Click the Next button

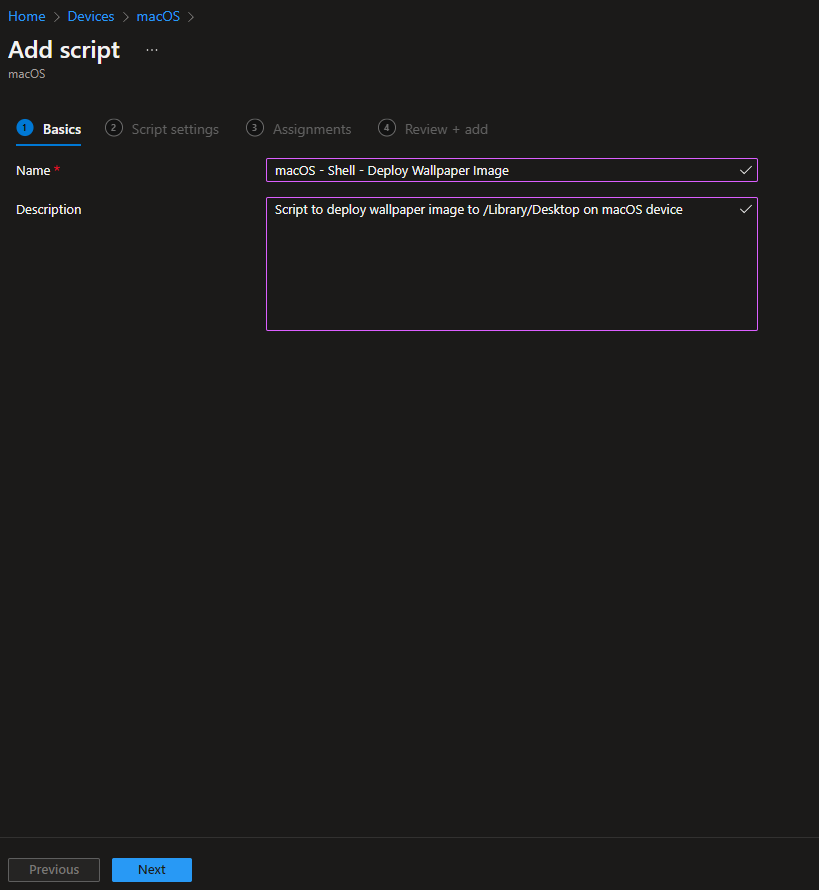[152, 870]
